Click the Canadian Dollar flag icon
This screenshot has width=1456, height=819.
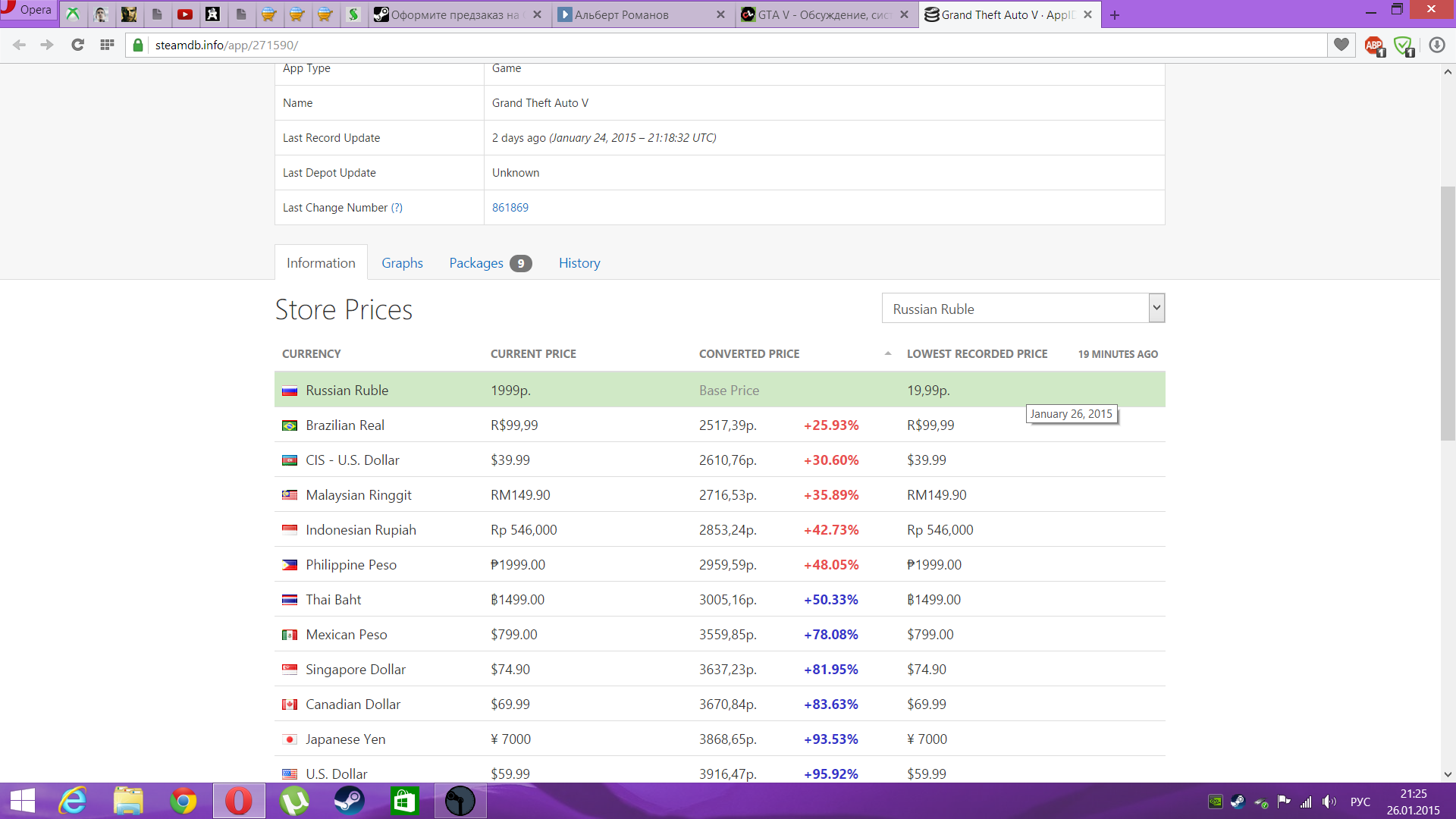290,704
